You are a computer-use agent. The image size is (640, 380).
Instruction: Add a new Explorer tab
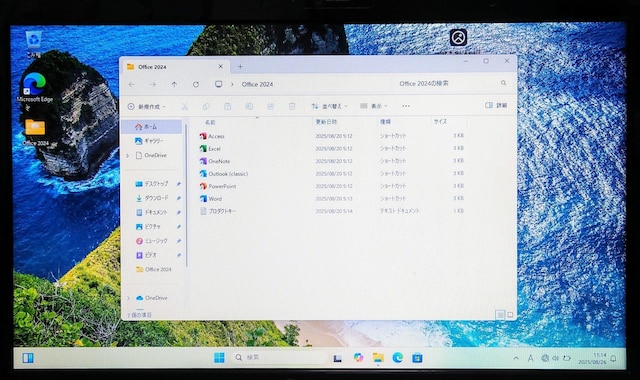[x=240, y=67]
